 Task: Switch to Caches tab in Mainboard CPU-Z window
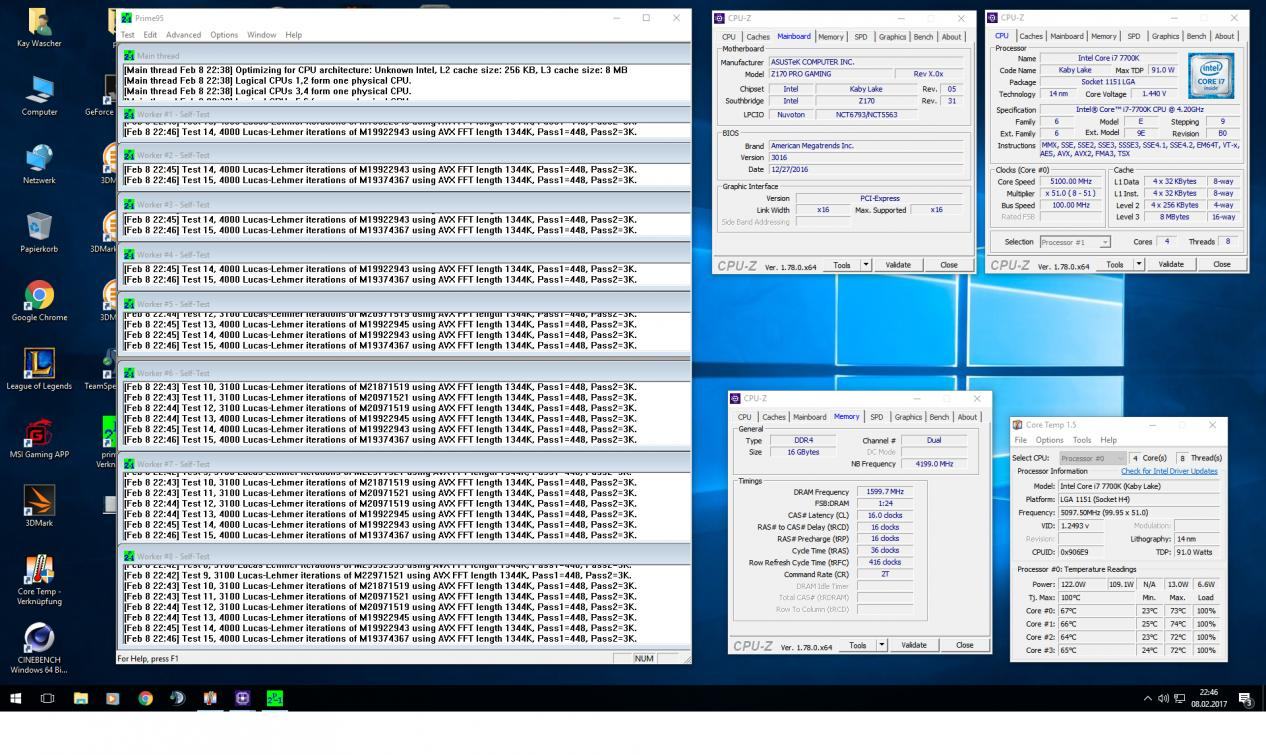click(758, 37)
